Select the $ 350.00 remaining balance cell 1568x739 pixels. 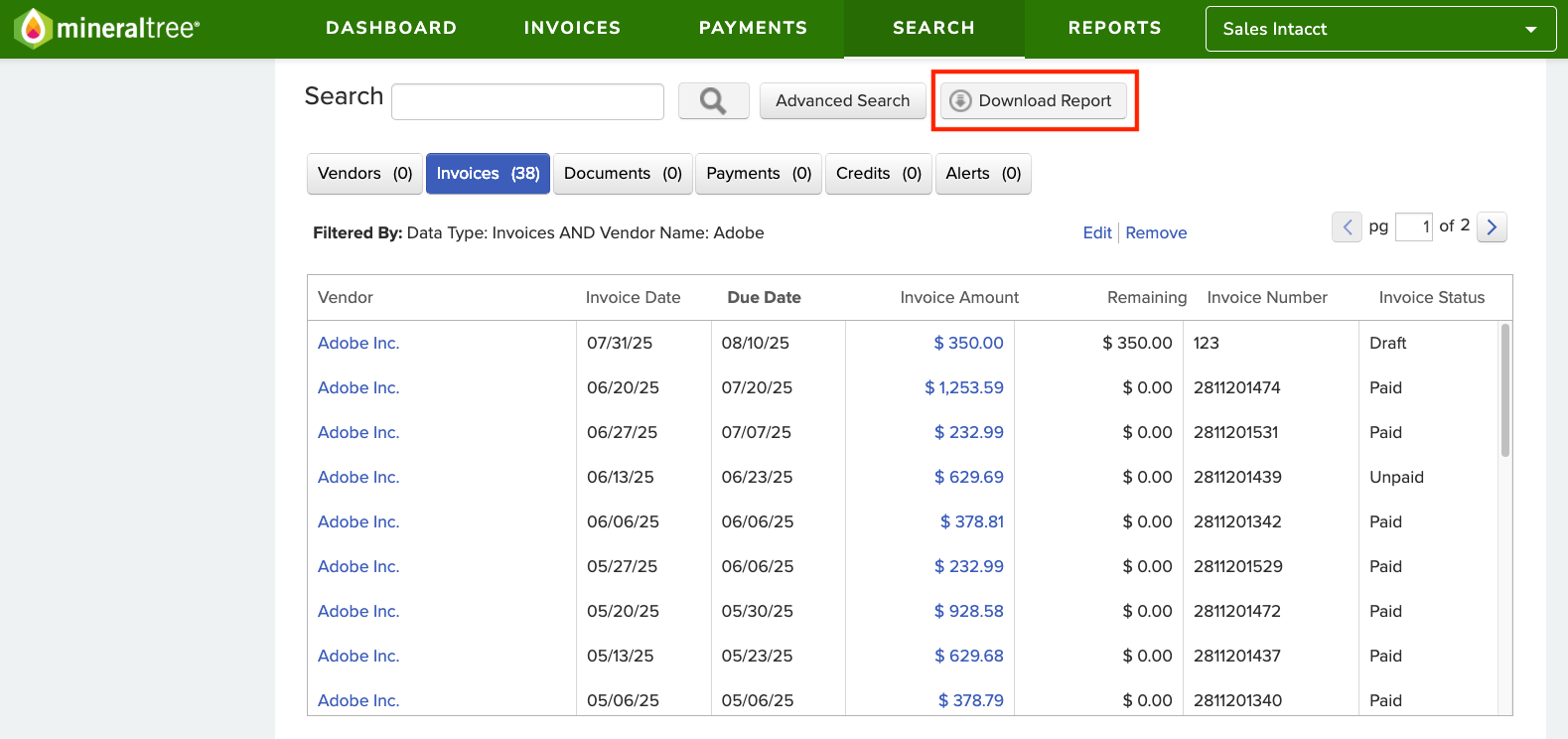pyautogui.click(x=1137, y=343)
